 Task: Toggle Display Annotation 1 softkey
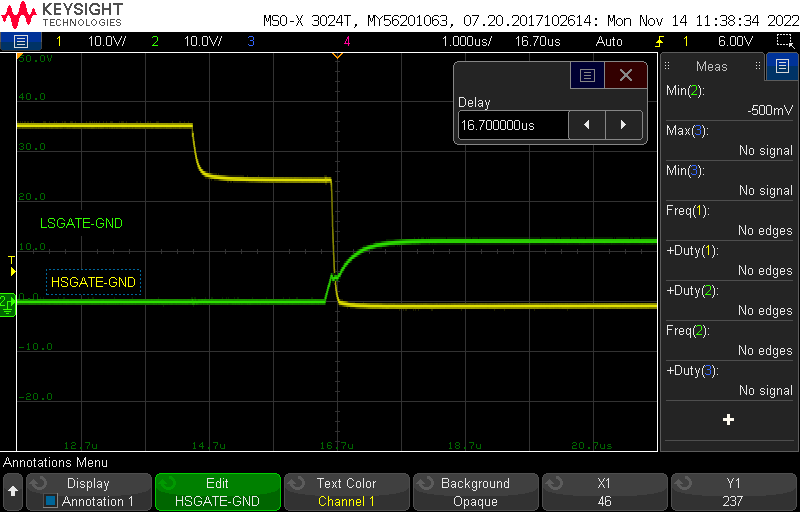pos(88,492)
